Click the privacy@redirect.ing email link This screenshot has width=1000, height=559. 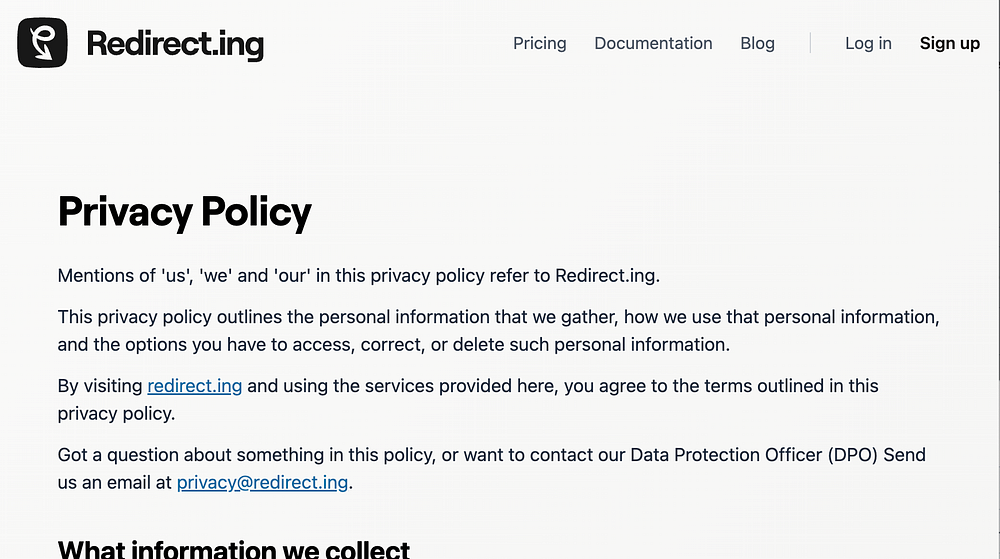pyautogui.click(x=262, y=482)
